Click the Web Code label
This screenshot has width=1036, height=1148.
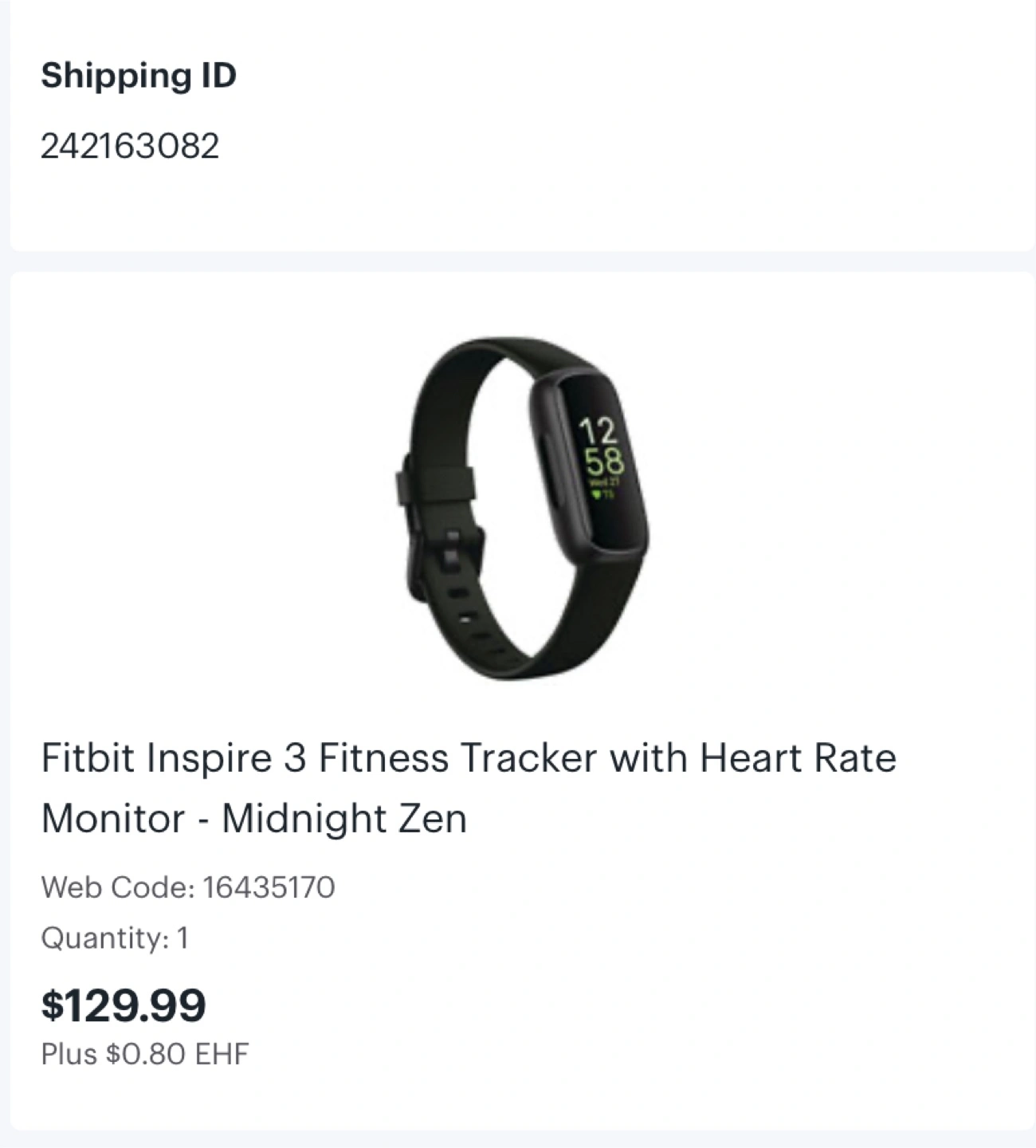117,887
